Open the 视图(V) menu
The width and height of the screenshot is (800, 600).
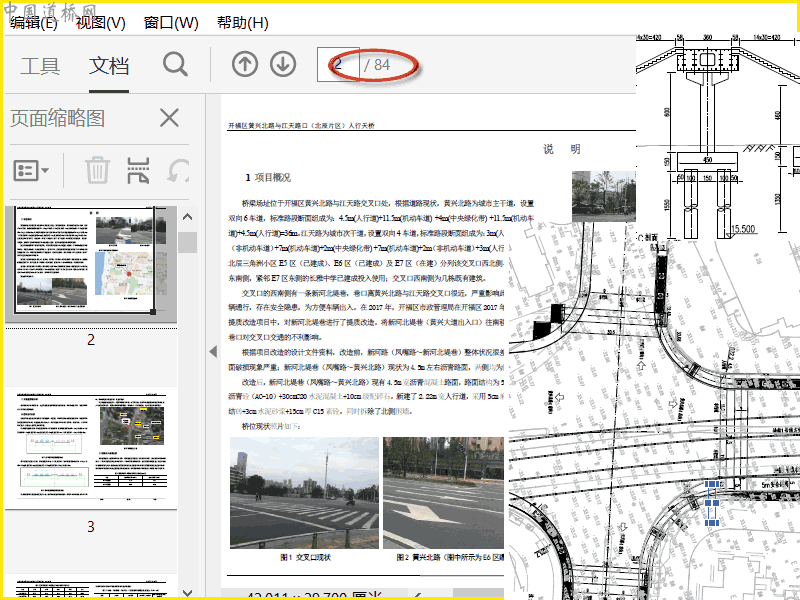[101, 22]
